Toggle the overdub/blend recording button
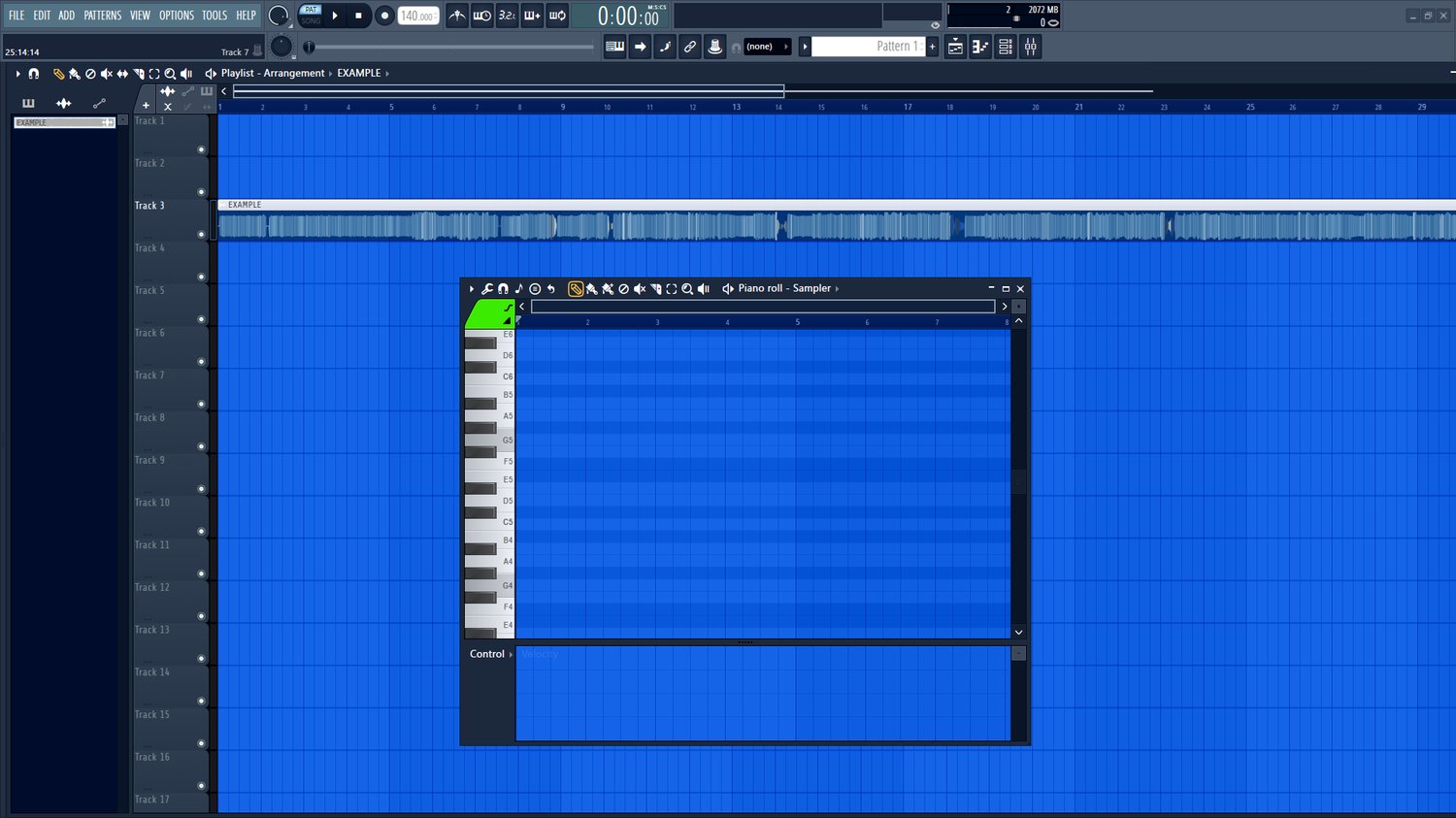 tap(533, 16)
